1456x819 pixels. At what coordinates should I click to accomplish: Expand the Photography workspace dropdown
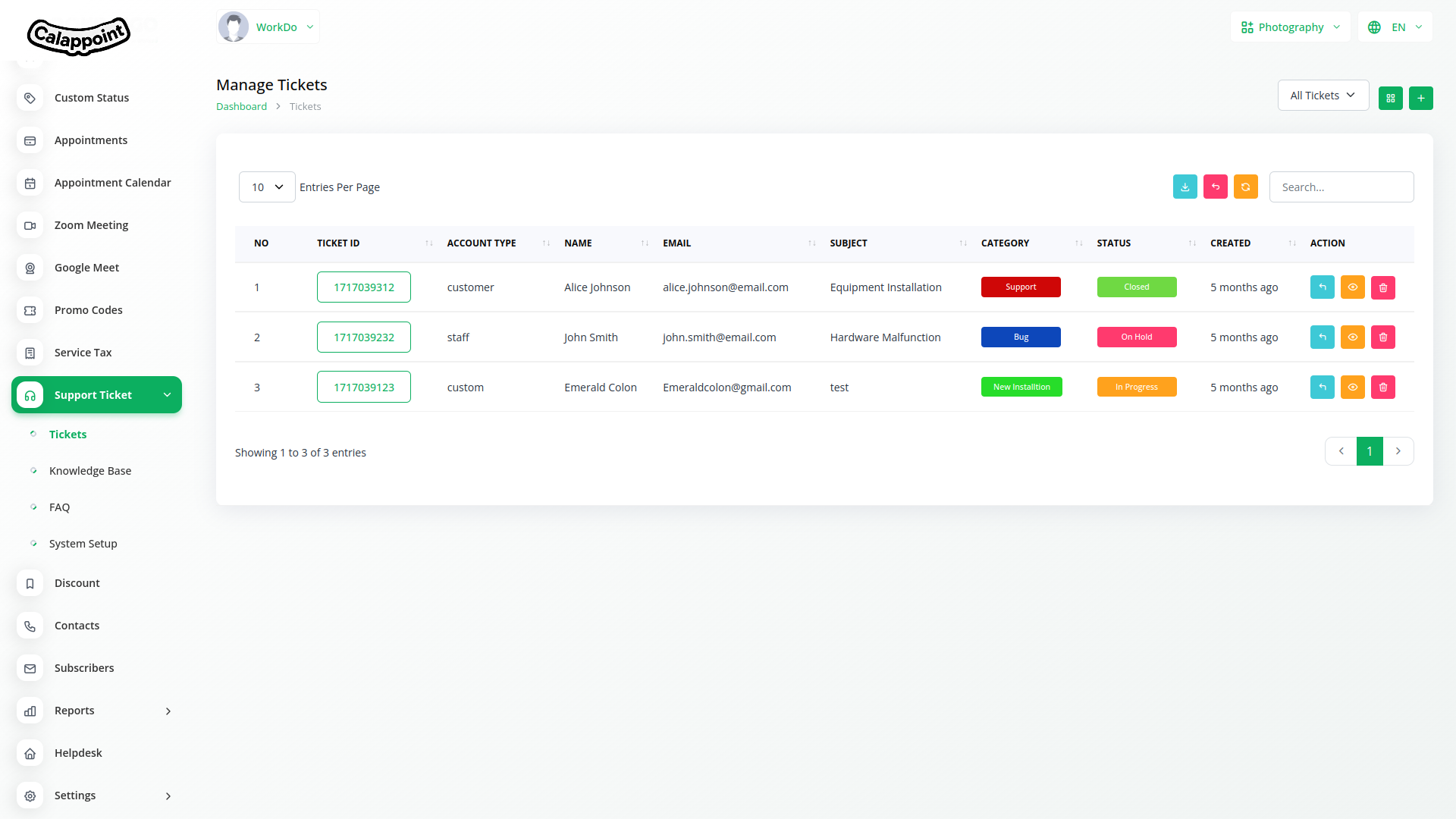tap(1290, 27)
